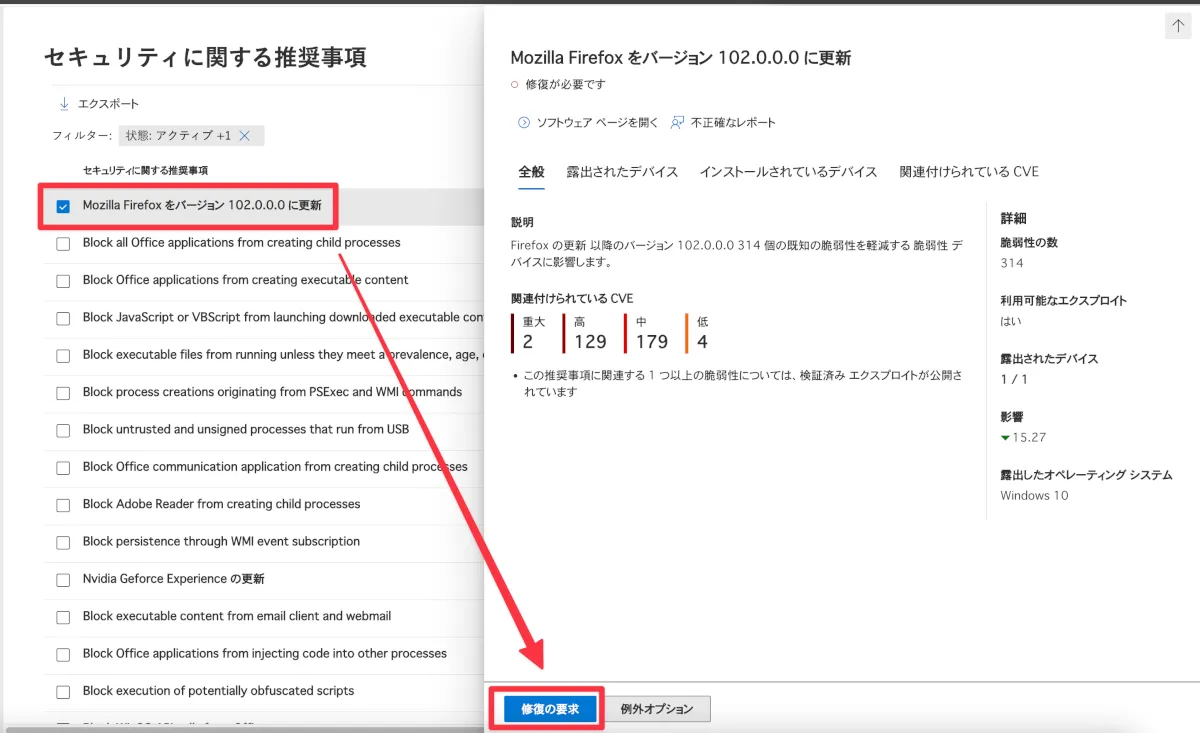Click the 高 CVE count 129
The height and width of the screenshot is (733, 1200).
point(590,342)
